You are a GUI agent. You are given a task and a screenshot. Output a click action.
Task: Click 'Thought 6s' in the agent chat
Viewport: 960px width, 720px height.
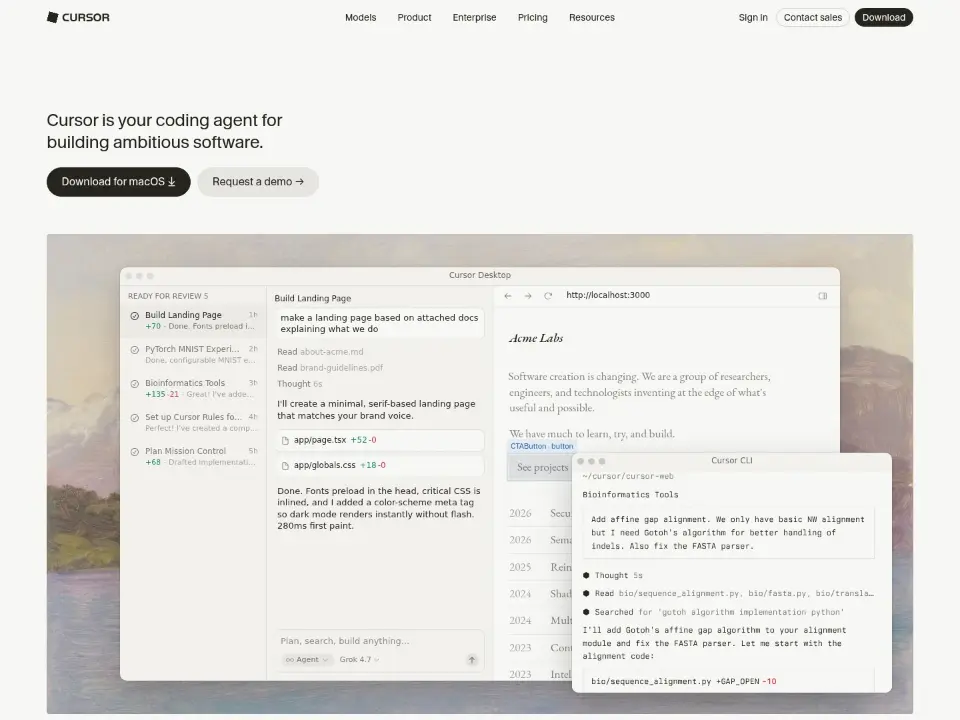(x=299, y=384)
